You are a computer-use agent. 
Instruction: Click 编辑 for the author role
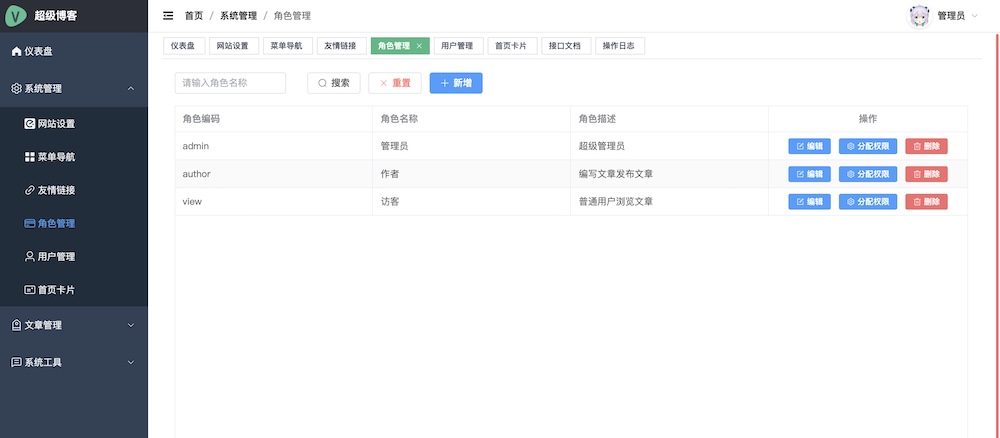[x=809, y=174]
